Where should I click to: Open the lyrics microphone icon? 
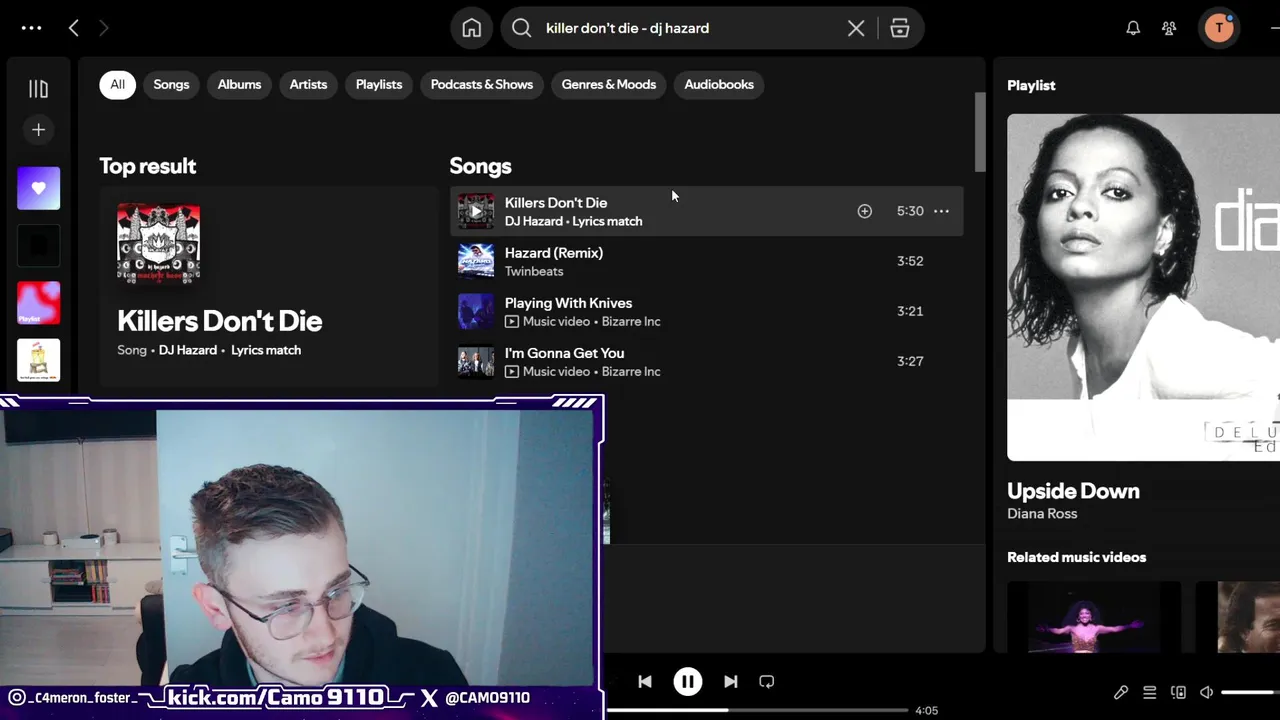1121,692
